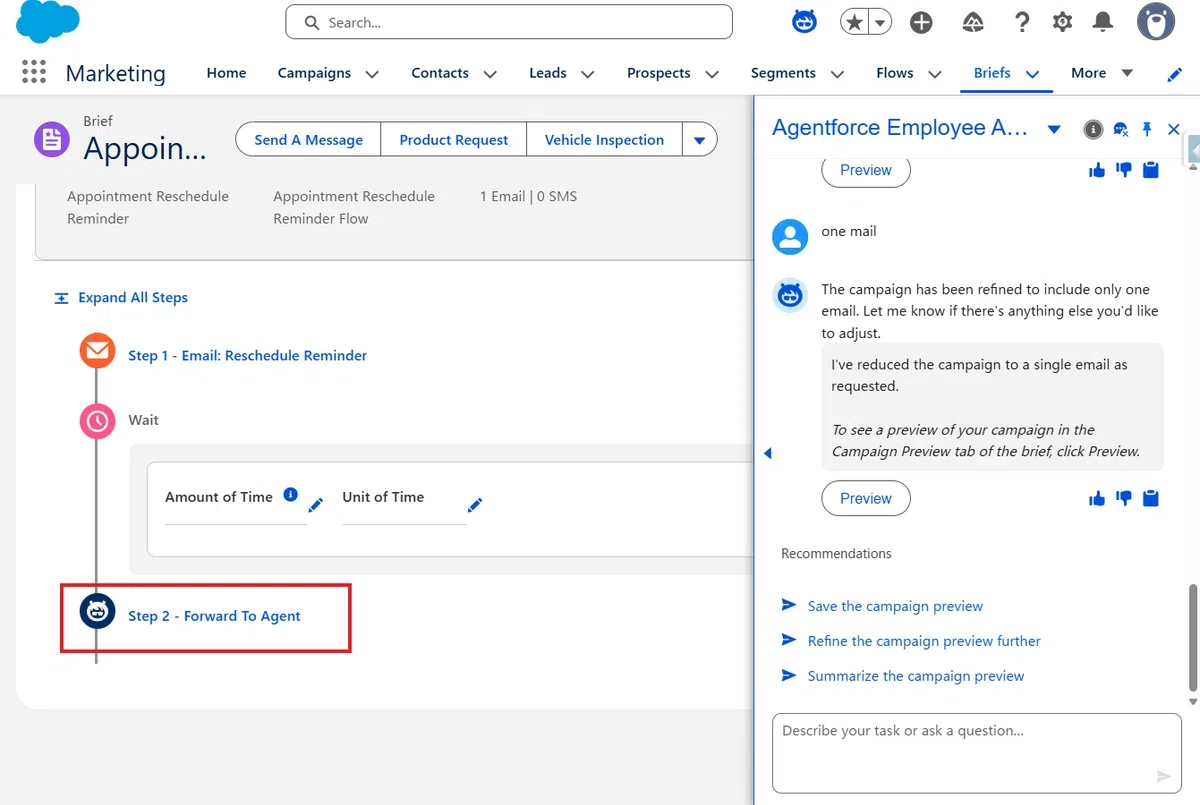Expand the Briefs tab chevron

point(1032,74)
